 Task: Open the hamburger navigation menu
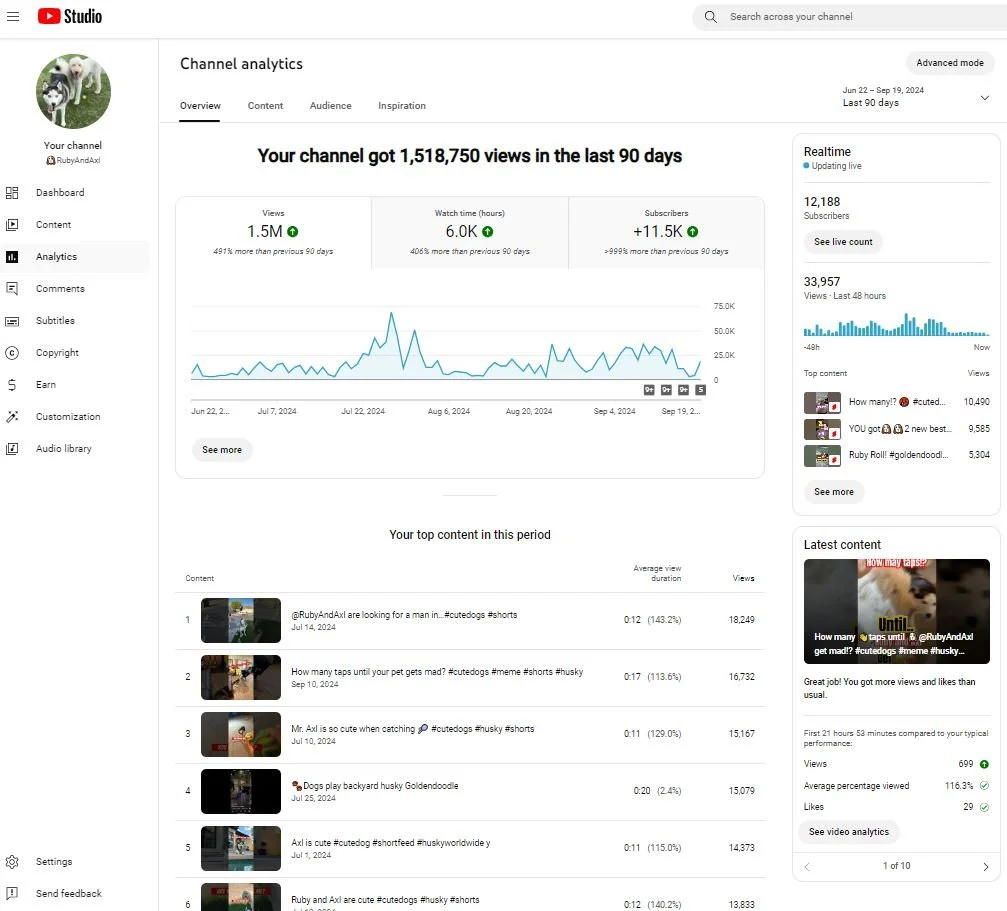tap(13, 16)
